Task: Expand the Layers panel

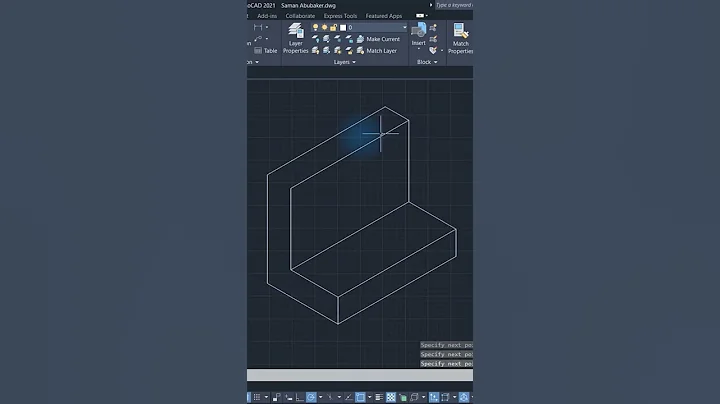Action: click(x=345, y=62)
